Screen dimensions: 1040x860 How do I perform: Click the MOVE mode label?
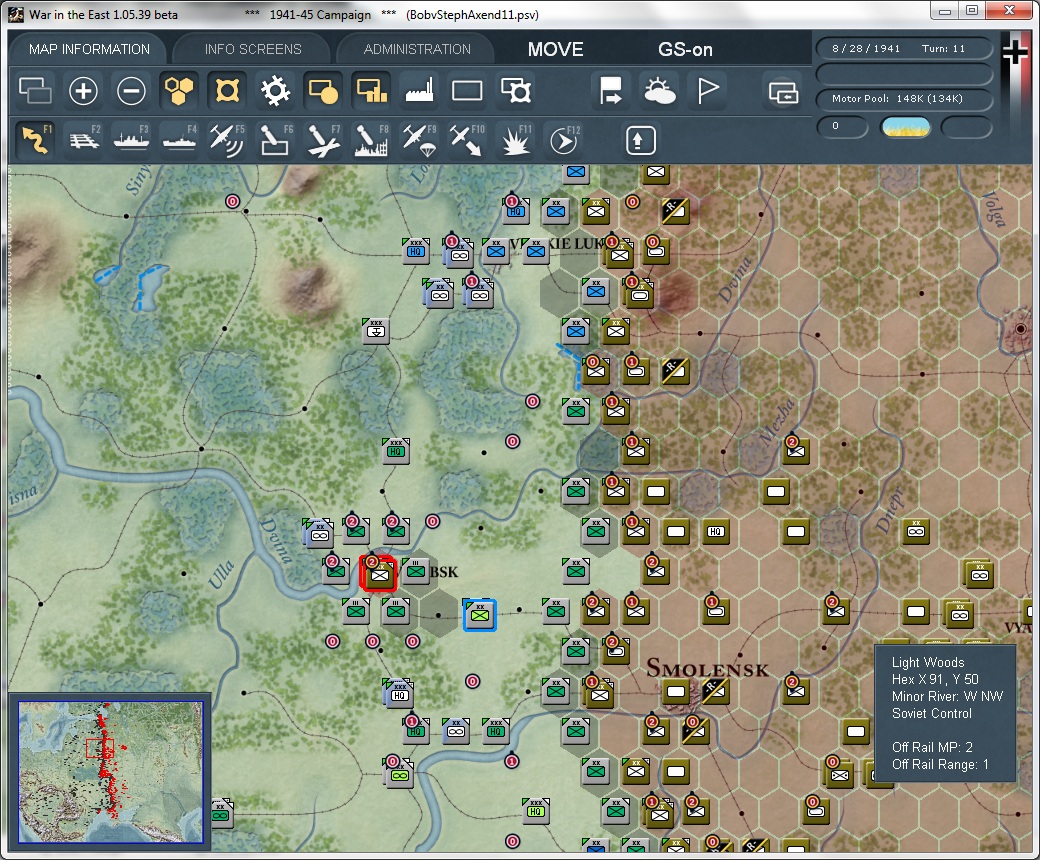coord(556,50)
